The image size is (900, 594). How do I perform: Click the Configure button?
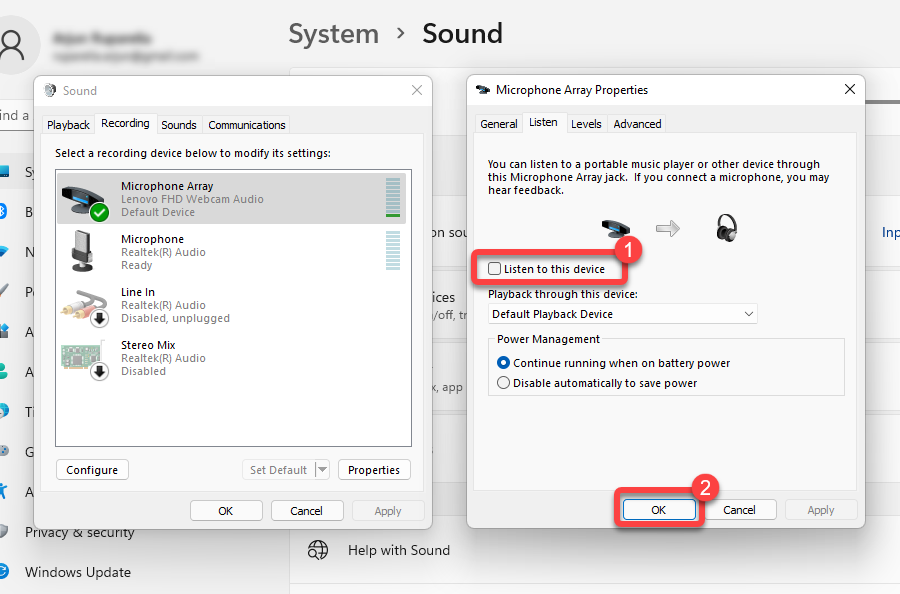[92, 470]
